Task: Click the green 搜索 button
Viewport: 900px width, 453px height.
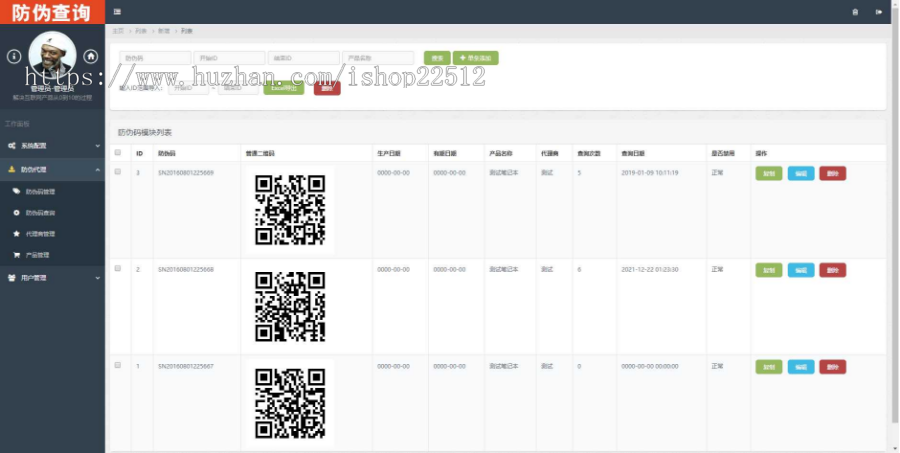Action: 437,58
